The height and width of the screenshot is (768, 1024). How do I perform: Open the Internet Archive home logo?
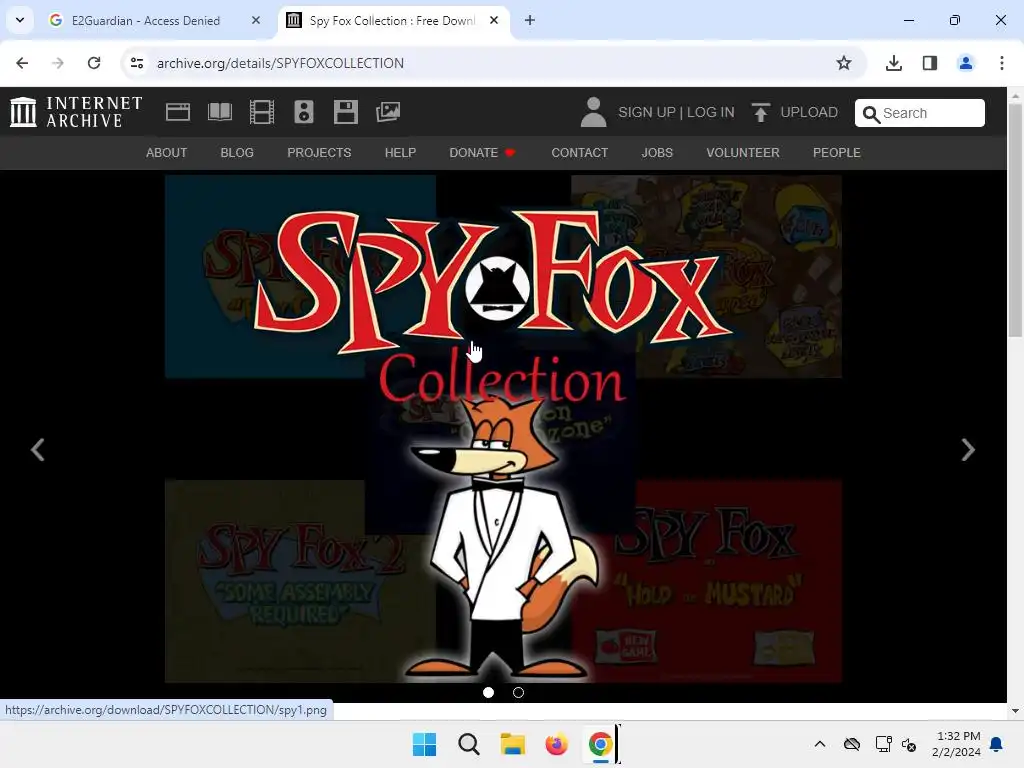(76, 112)
